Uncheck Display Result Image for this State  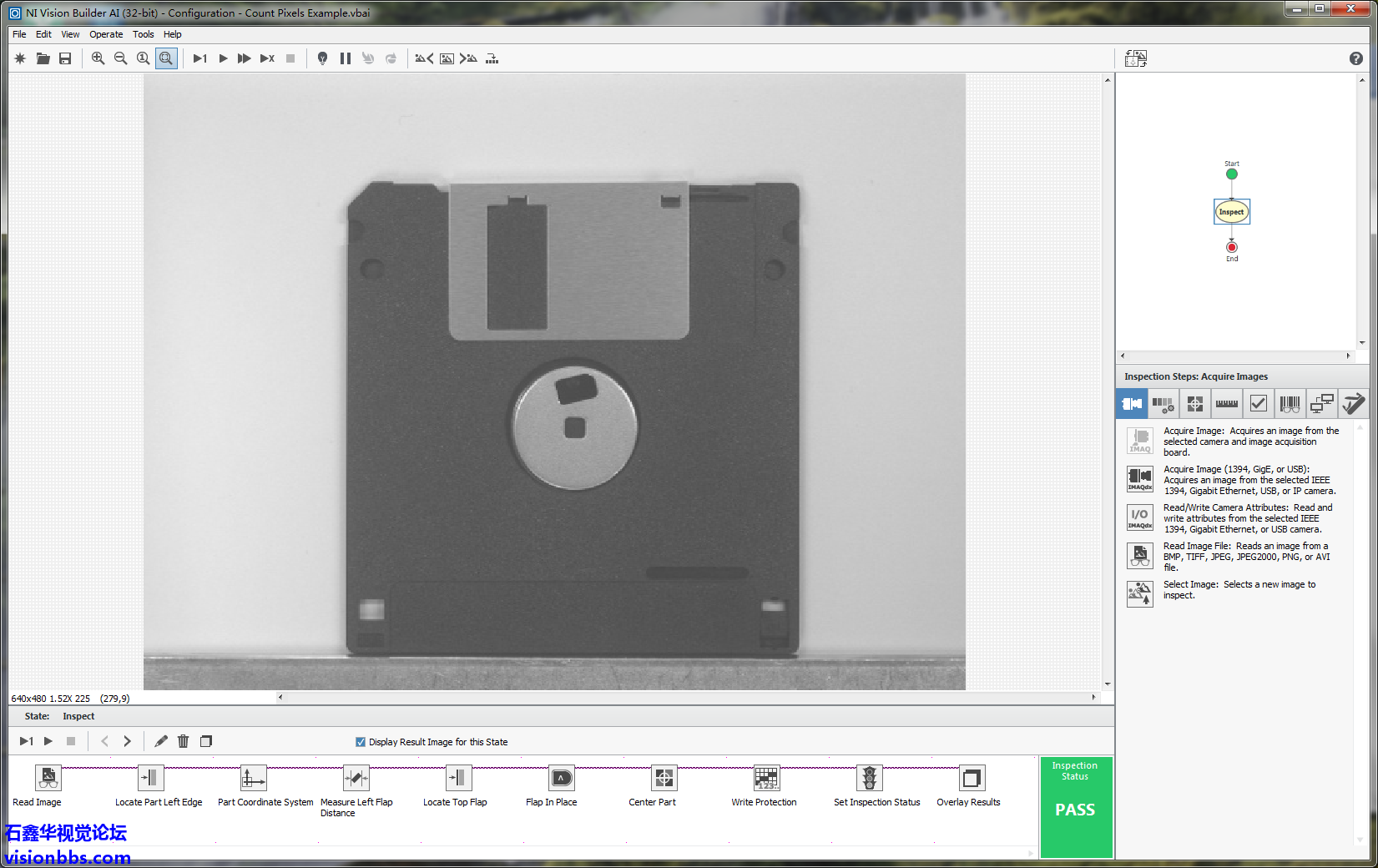point(361,742)
